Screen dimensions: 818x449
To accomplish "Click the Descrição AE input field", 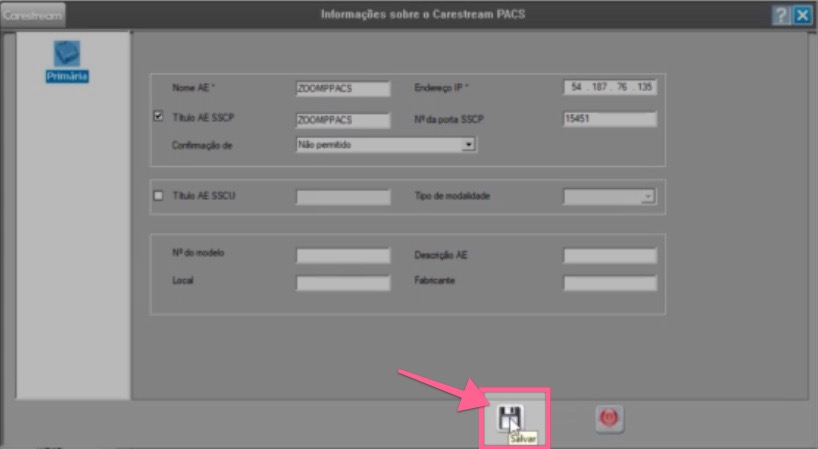I will point(610,256).
